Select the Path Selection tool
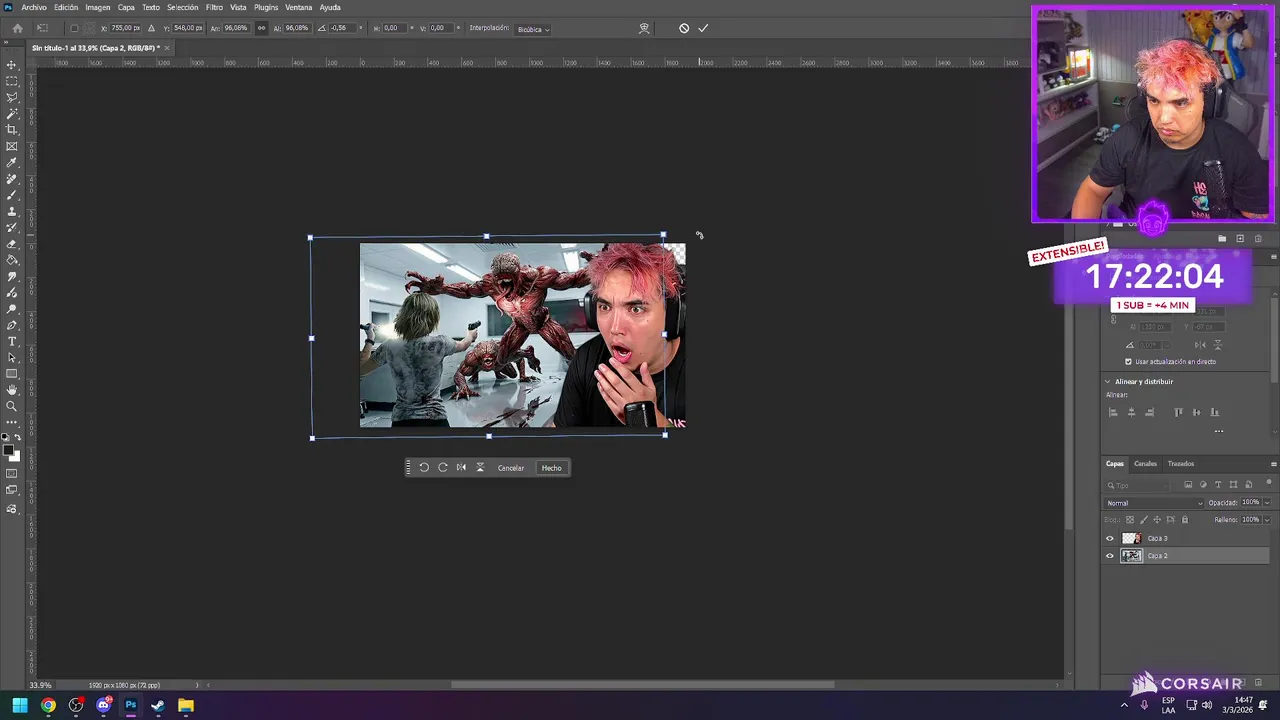The width and height of the screenshot is (1280, 720). pyautogui.click(x=12, y=357)
